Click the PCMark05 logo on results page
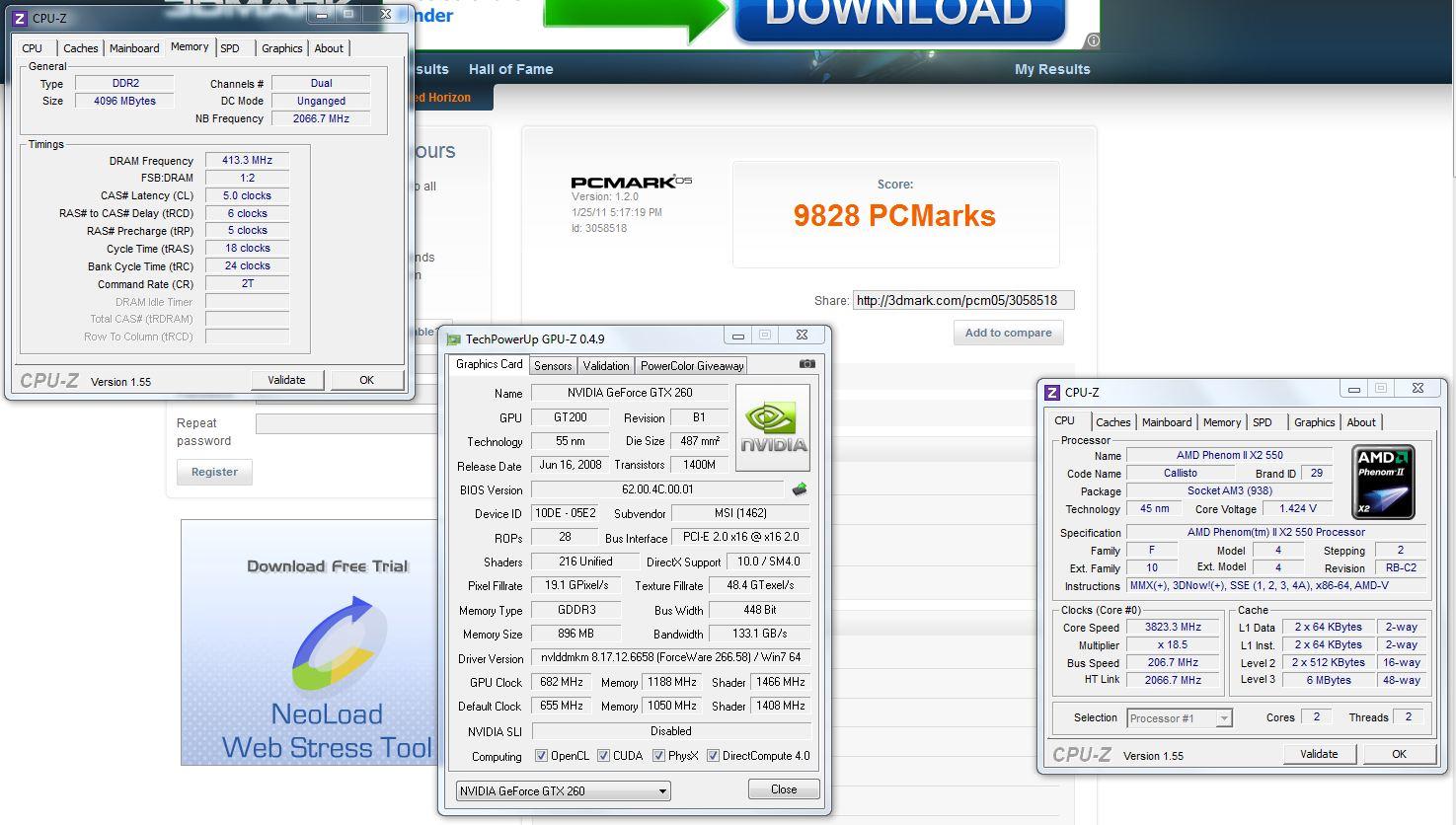Screen dimensions: 1456x825 click(632, 182)
